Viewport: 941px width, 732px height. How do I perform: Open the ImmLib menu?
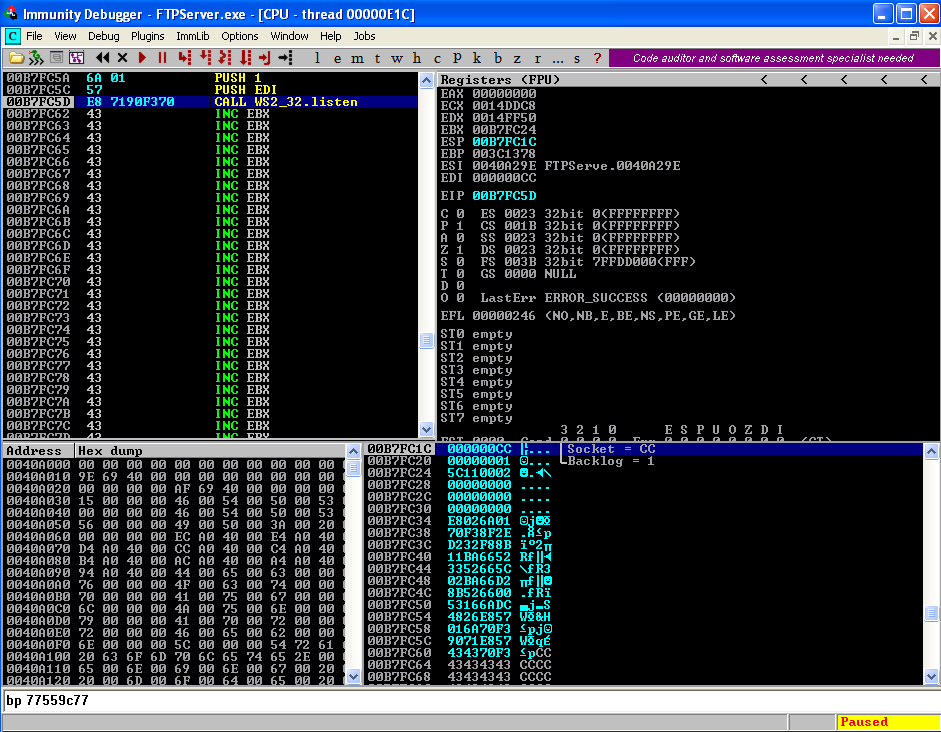click(193, 36)
